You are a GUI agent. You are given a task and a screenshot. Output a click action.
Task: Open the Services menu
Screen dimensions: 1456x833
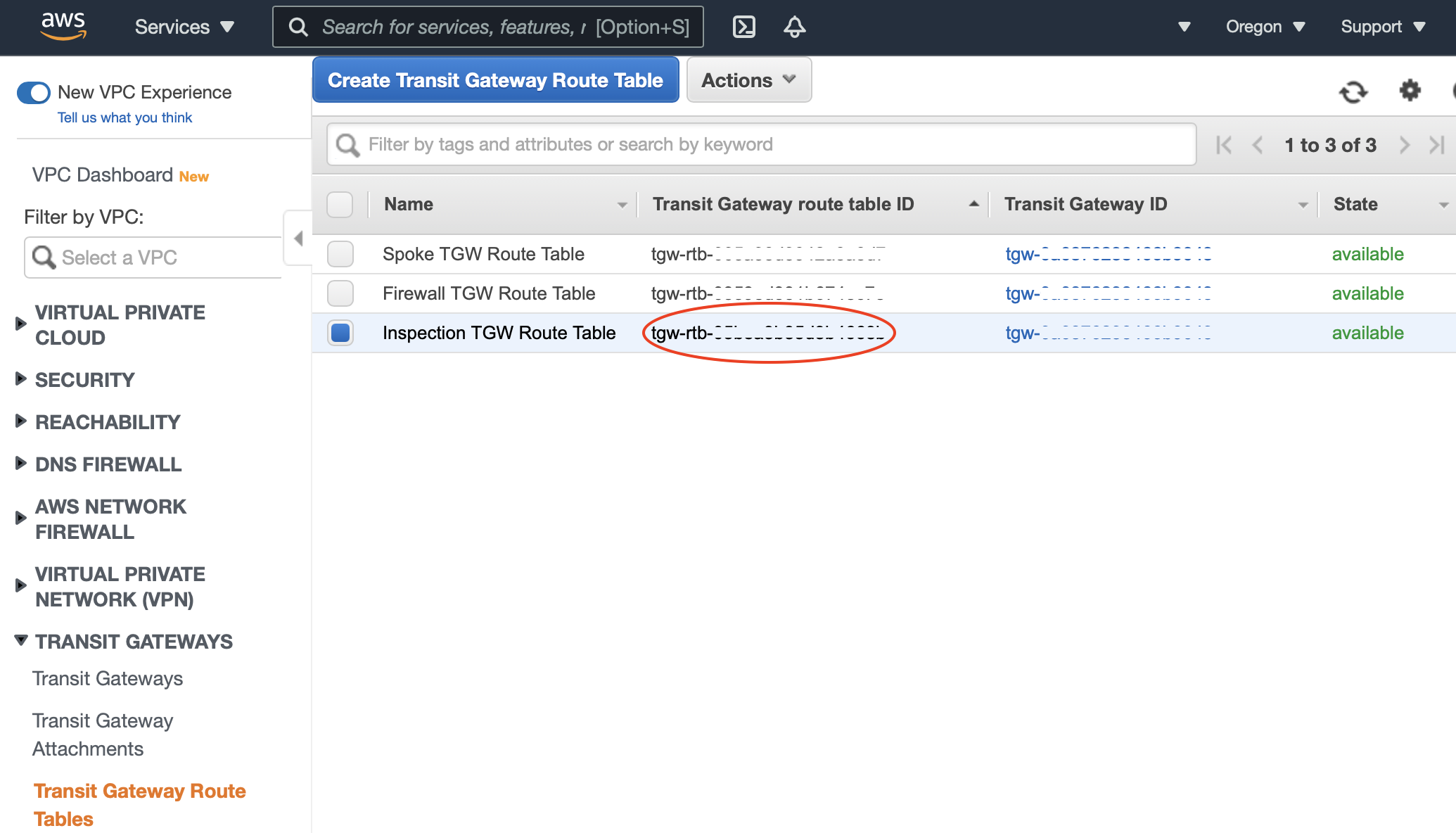tap(184, 27)
